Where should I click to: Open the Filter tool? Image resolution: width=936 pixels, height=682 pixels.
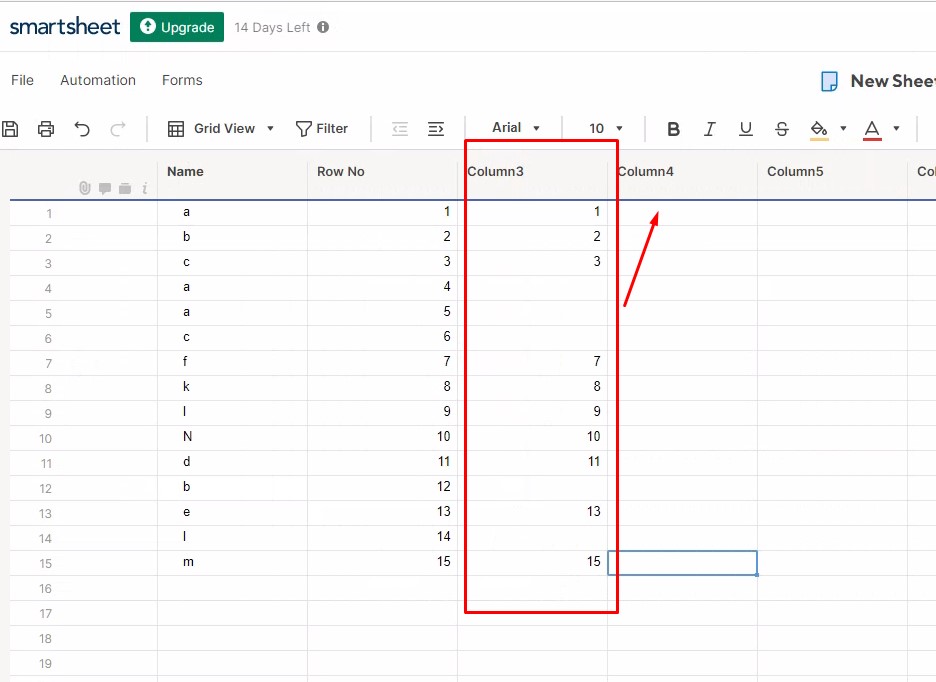[x=322, y=128]
